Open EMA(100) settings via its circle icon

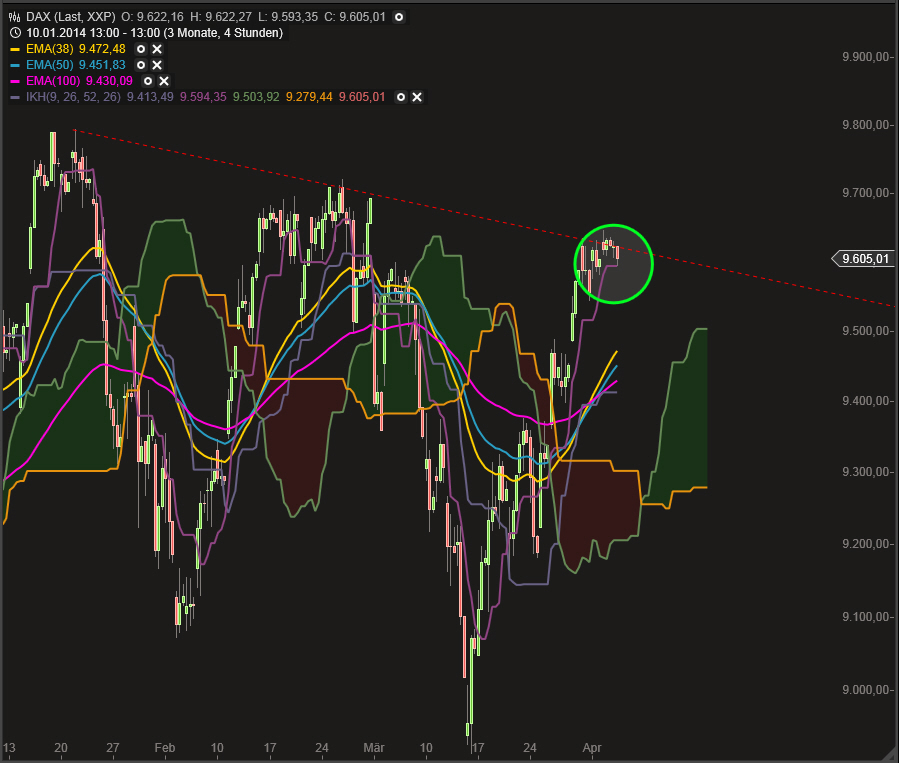click(146, 80)
